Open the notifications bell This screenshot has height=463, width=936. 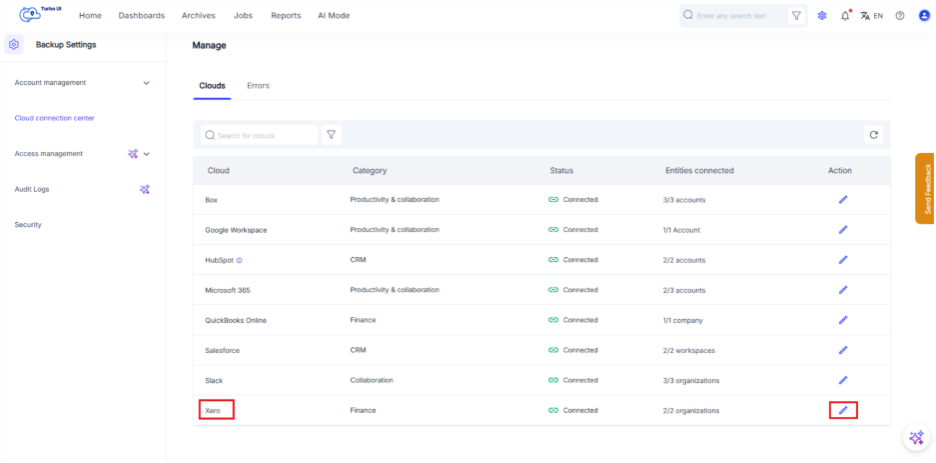point(845,16)
